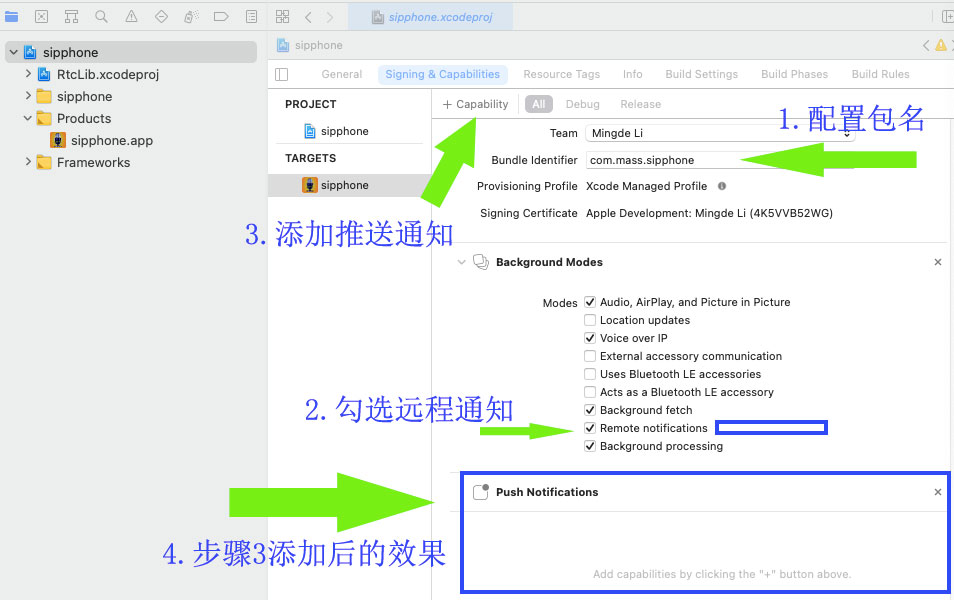Screen dimensions: 954x600
Task: Select the All configuration filter
Action: [539, 104]
